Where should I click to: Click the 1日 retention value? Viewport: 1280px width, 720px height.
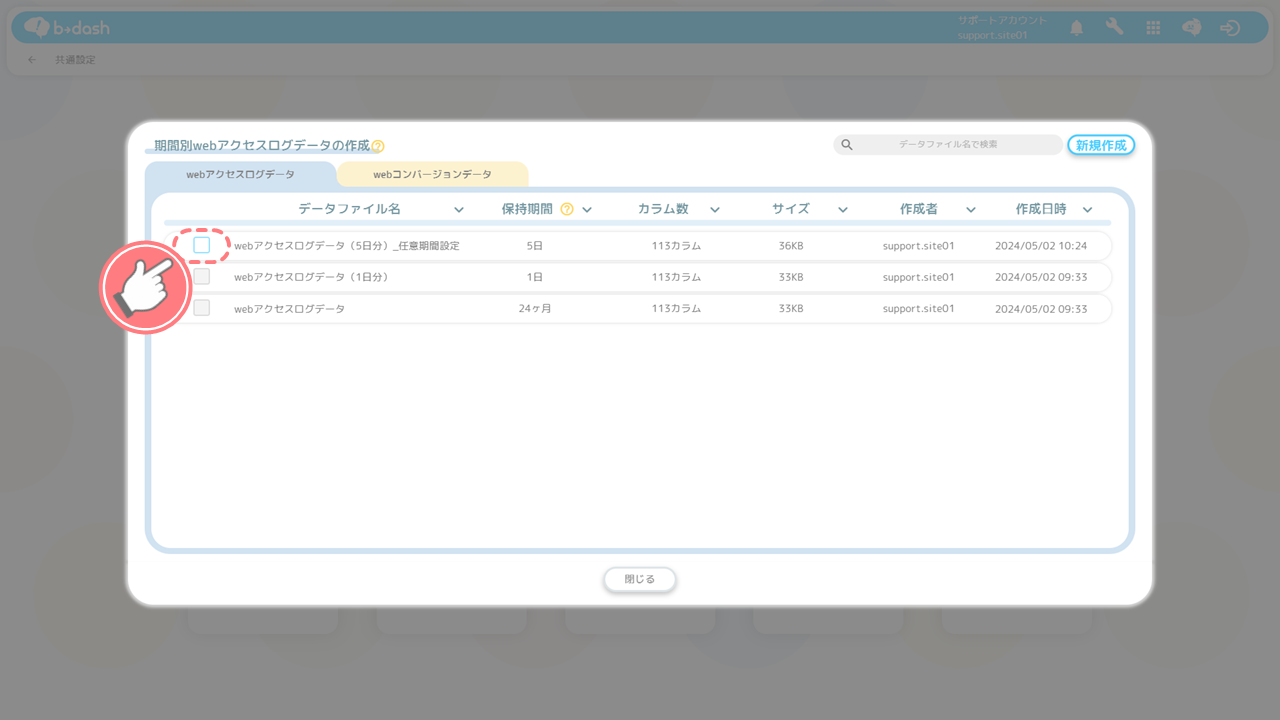click(x=535, y=277)
